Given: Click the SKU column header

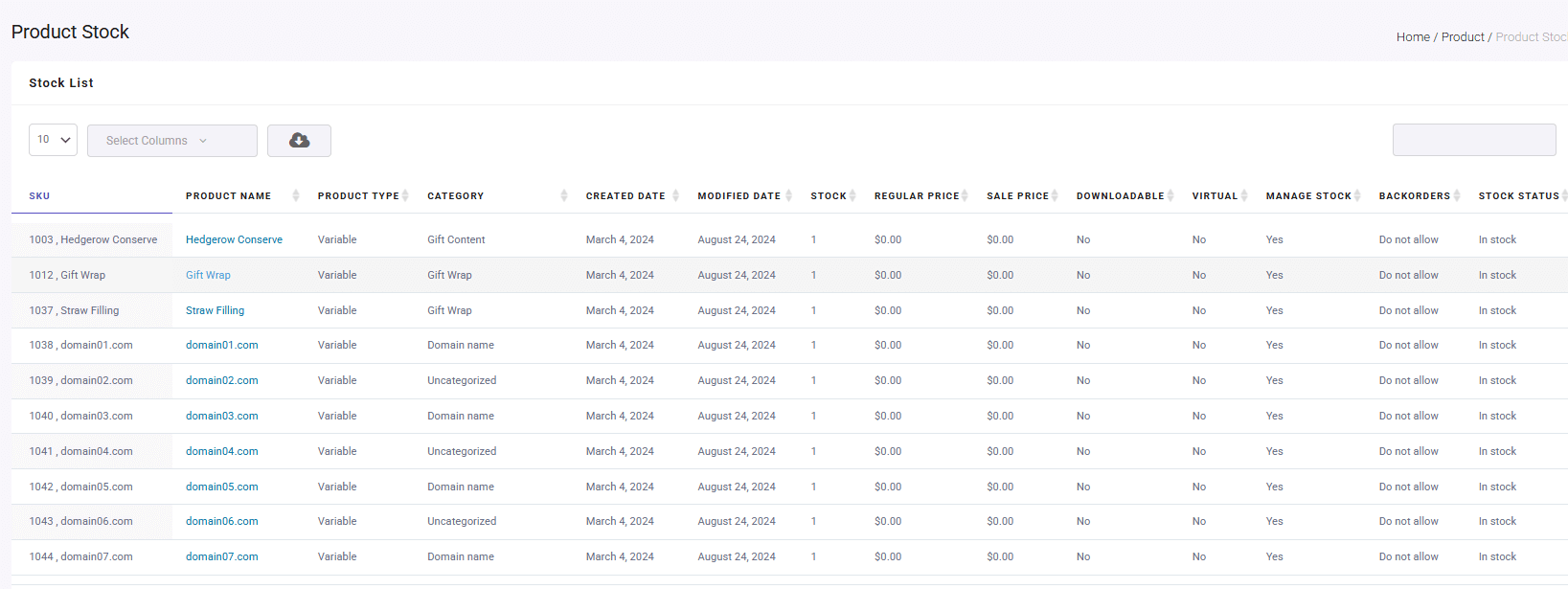Looking at the screenshot, I should click(39, 196).
